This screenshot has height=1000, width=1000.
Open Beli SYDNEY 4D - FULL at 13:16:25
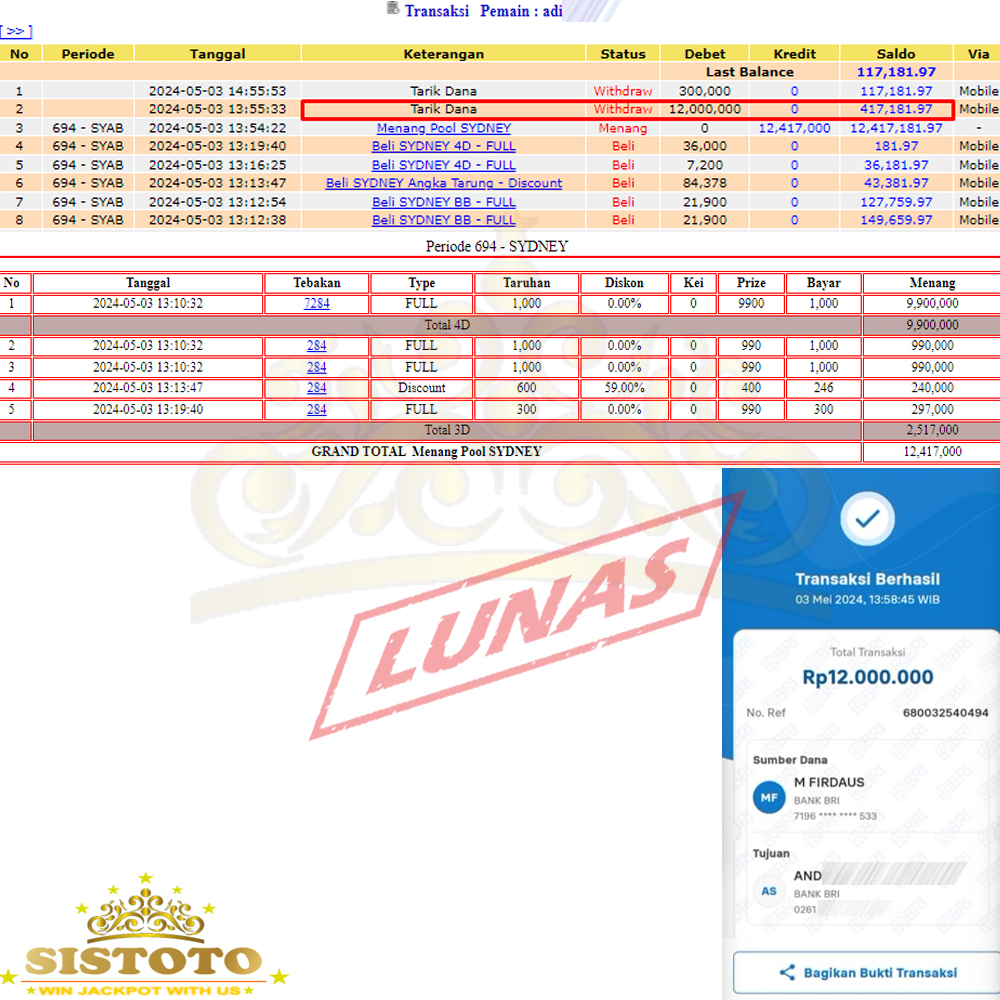(x=443, y=165)
